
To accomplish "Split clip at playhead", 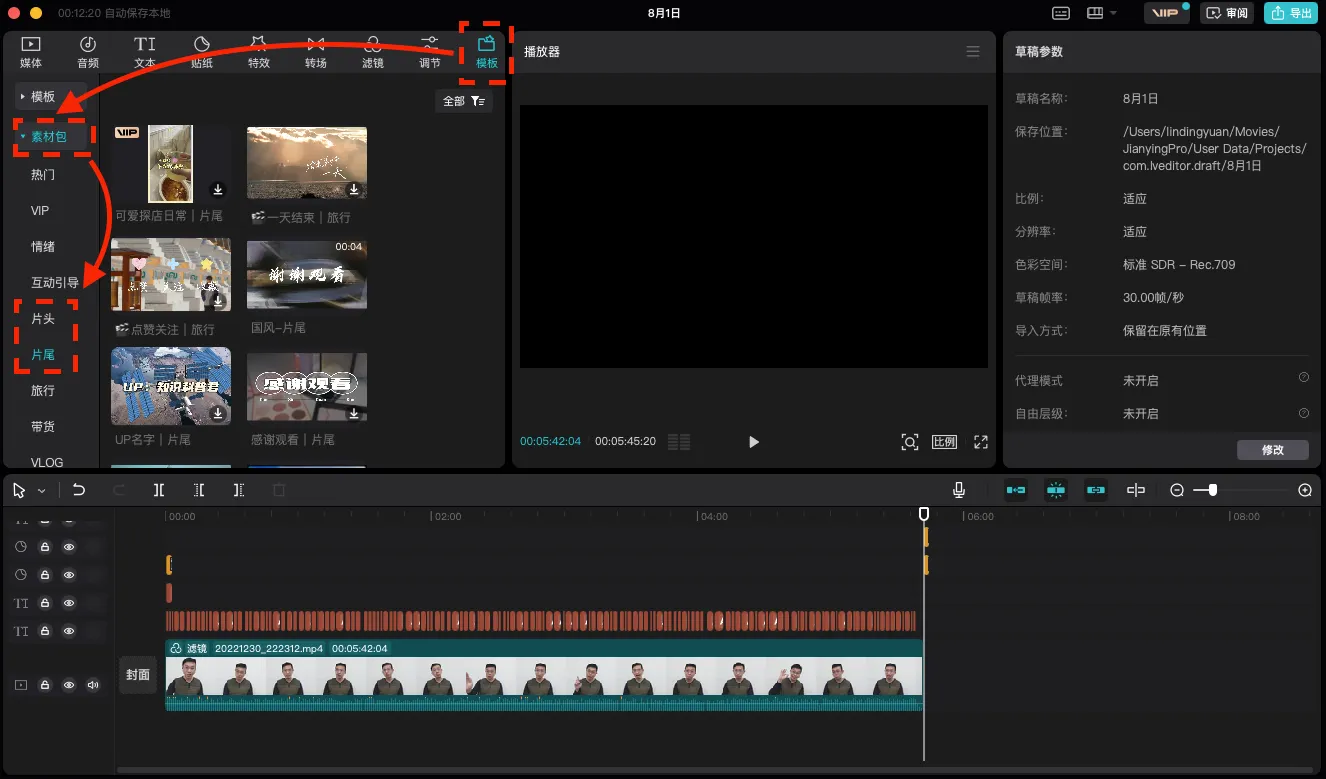I will coord(159,490).
